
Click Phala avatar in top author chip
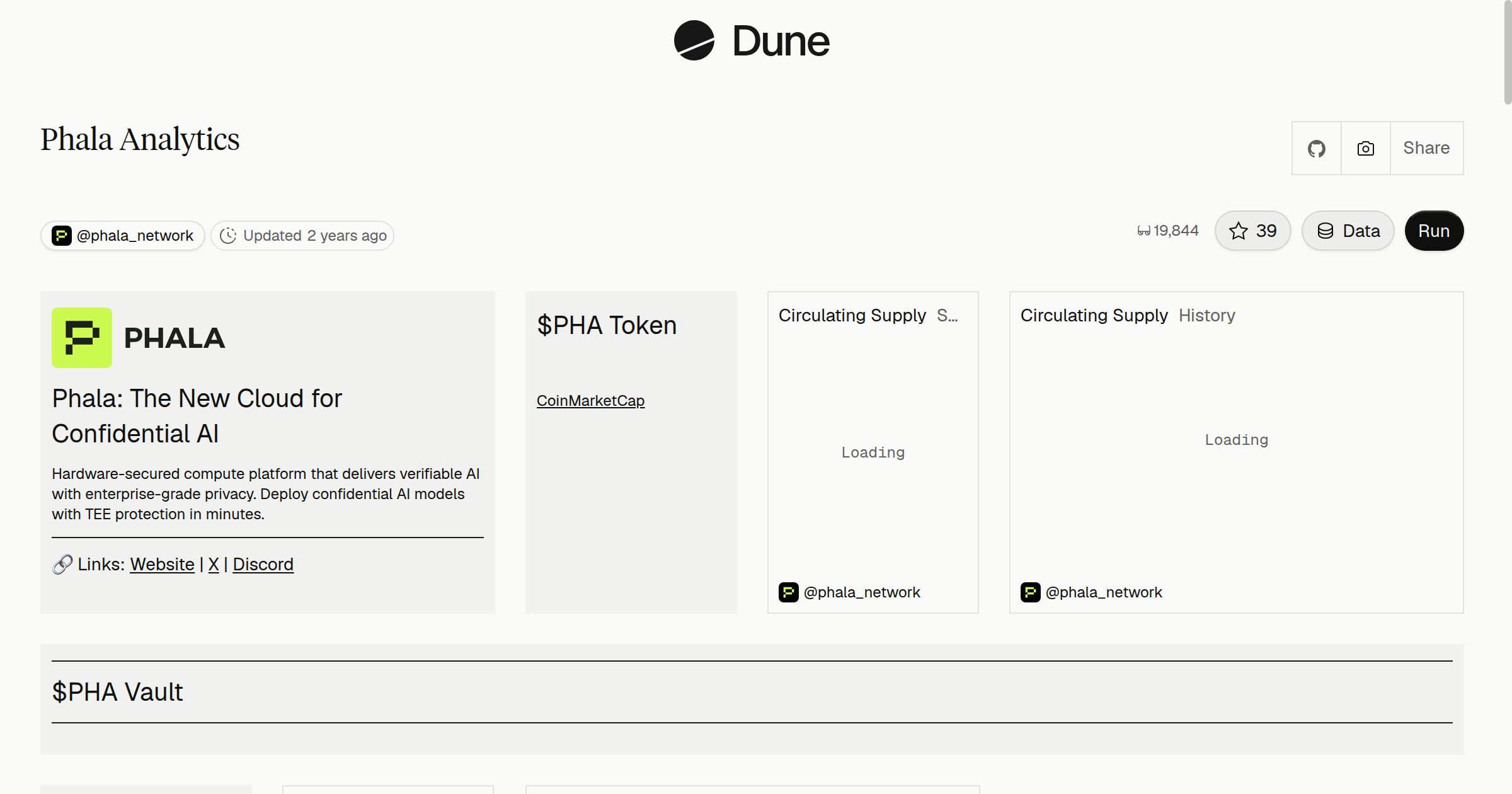(61, 236)
